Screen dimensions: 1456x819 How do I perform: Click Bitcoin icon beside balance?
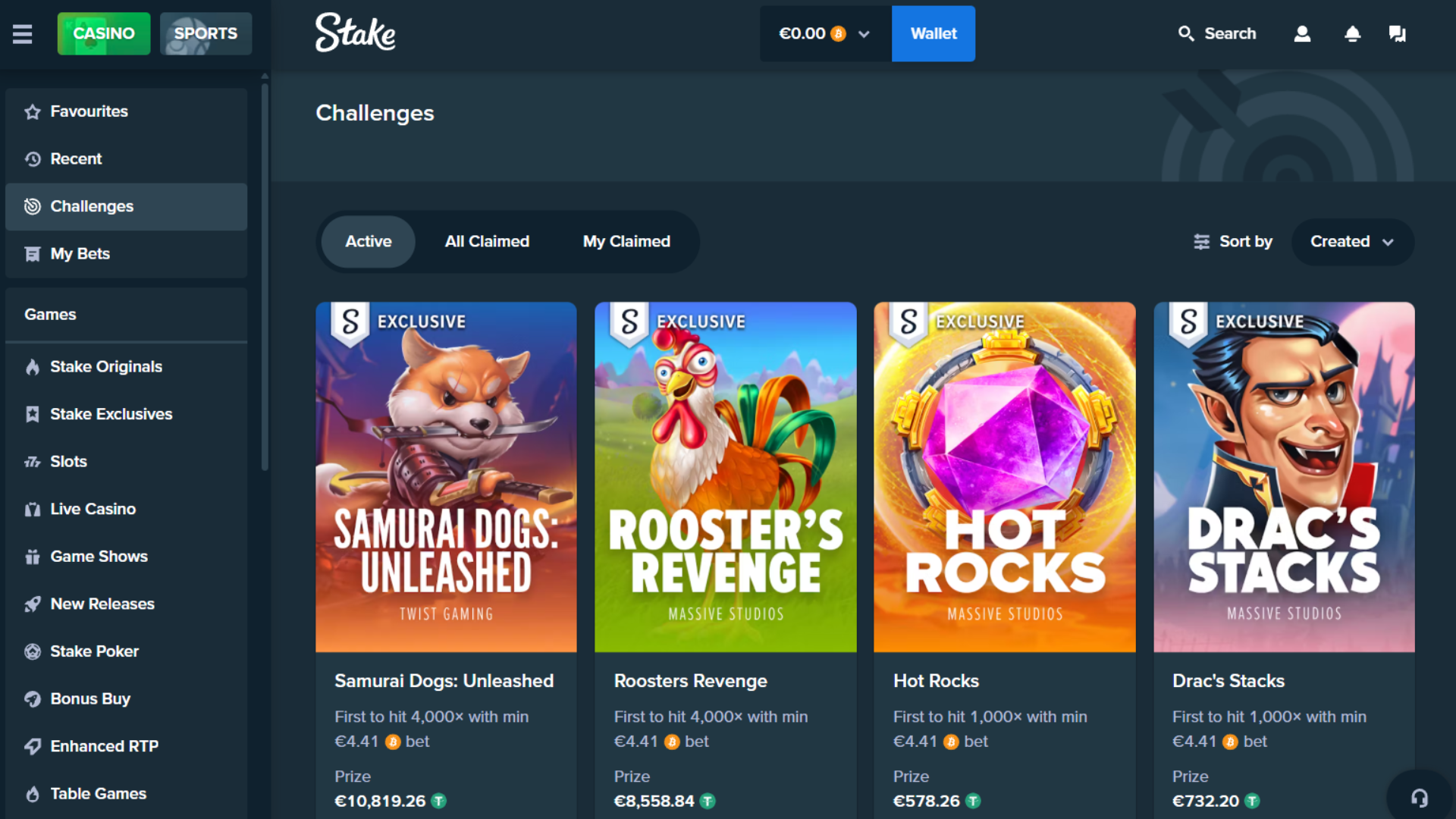pos(838,34)
